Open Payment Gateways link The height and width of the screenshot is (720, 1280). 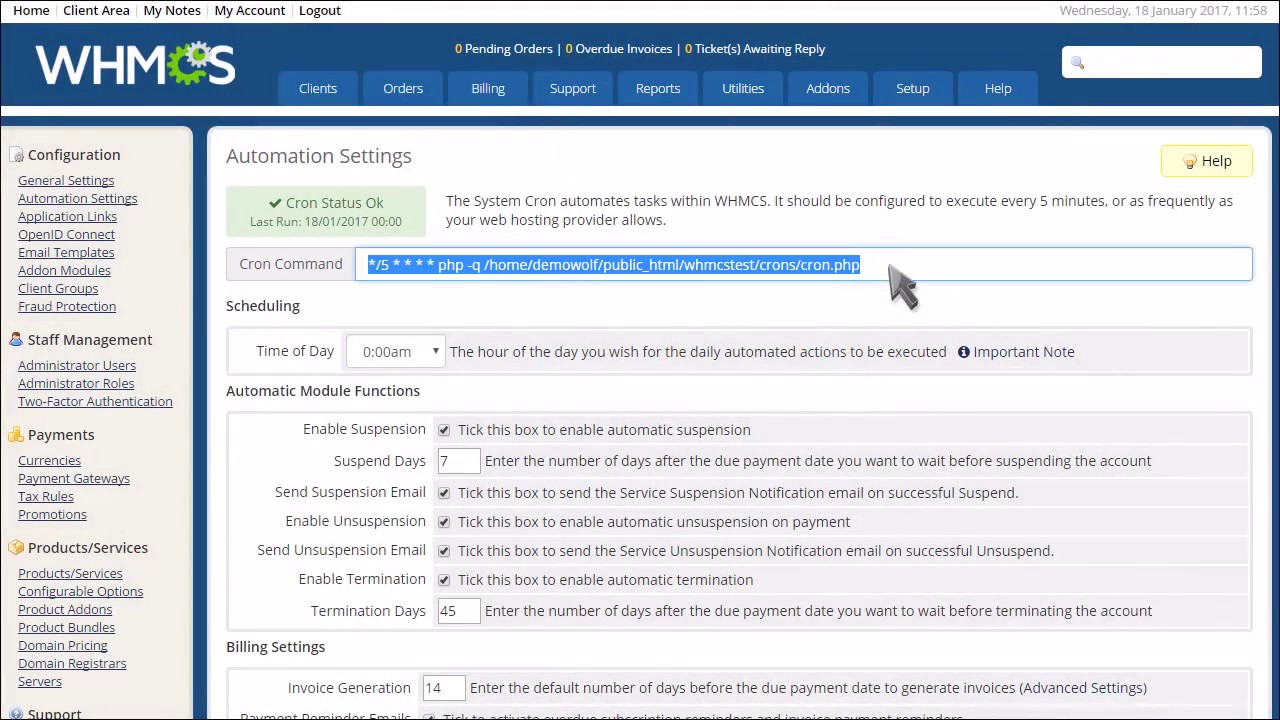coord(74,479)
